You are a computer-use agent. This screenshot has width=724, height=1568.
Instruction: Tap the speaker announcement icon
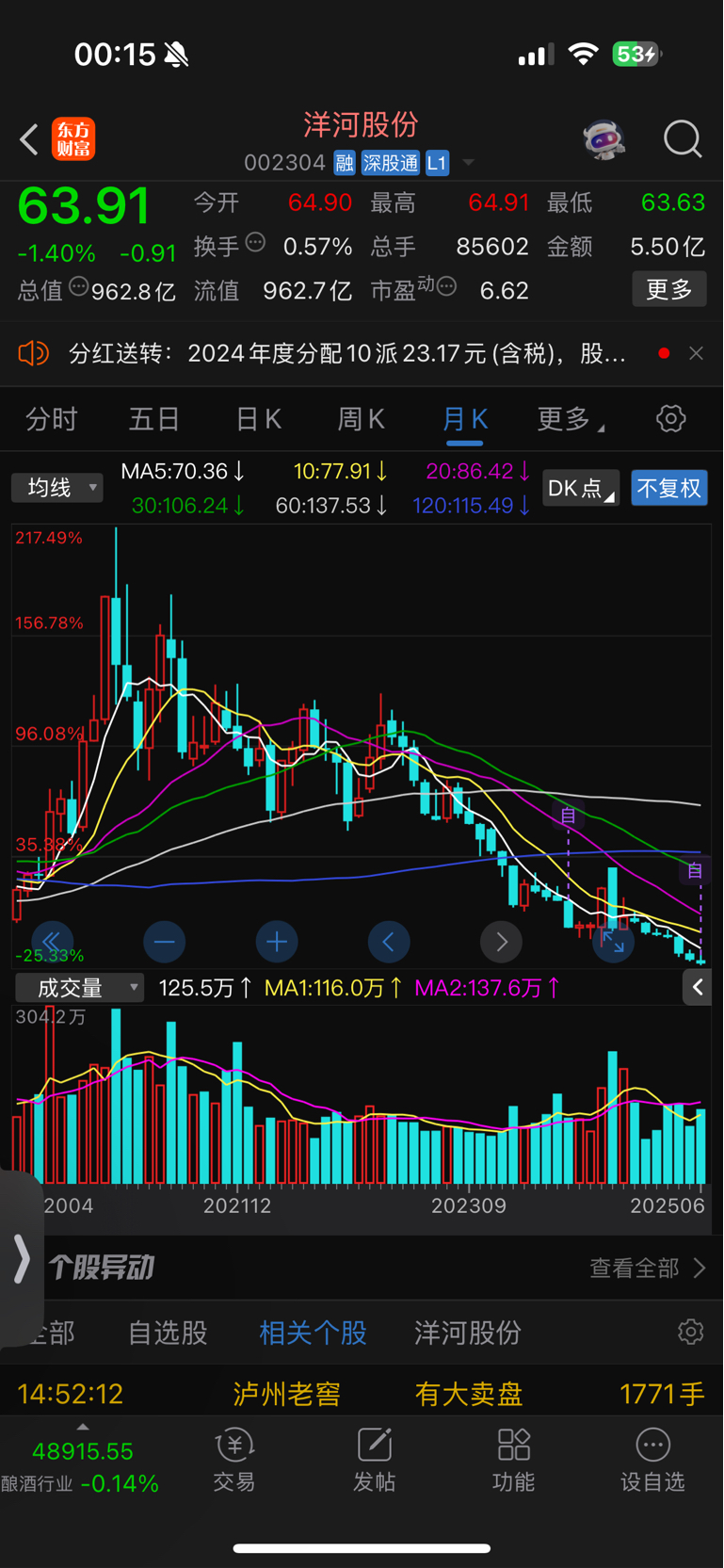pyautogui.click(x=33, y=353)
